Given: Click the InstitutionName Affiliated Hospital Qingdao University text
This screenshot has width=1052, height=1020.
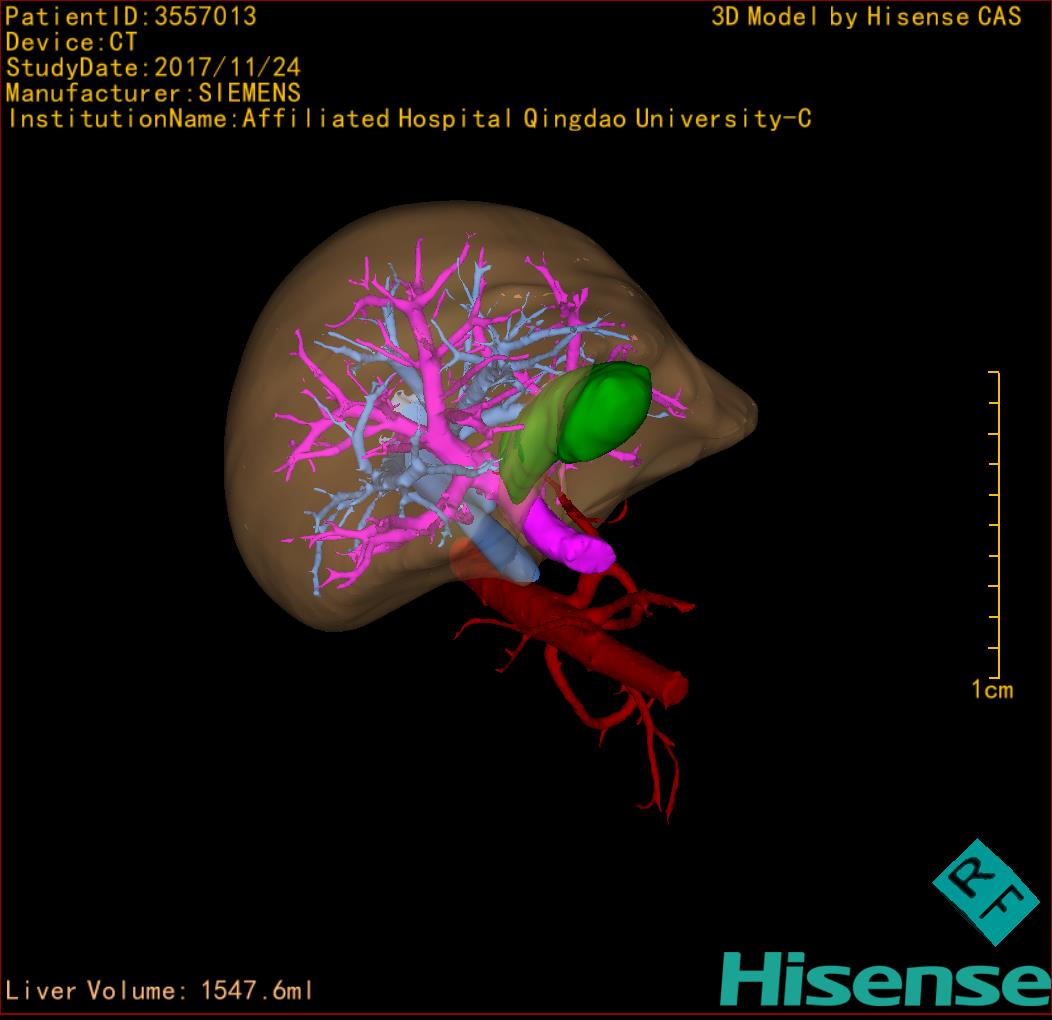Looking at the screenshot, I should [410, 119].
